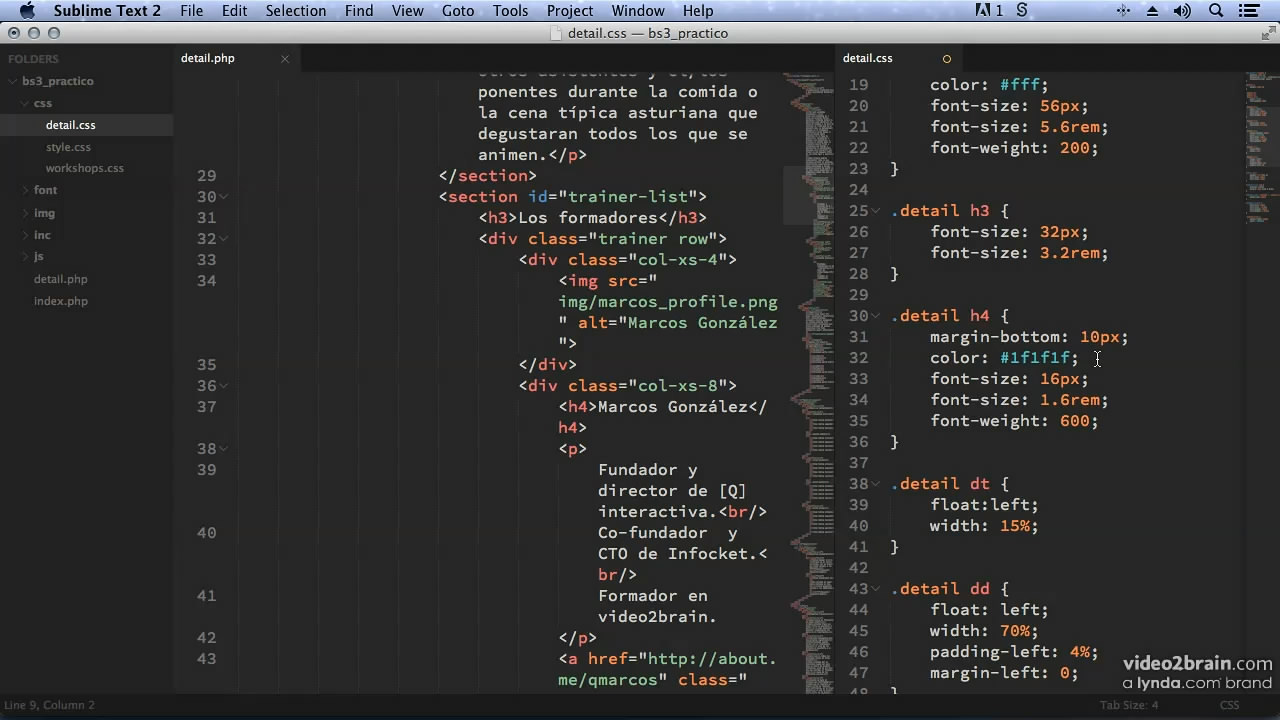Viewport: 1280px width, 720px height.
Task: Open the Window menu
Action: pyautogui.click(x=638, y=11)
